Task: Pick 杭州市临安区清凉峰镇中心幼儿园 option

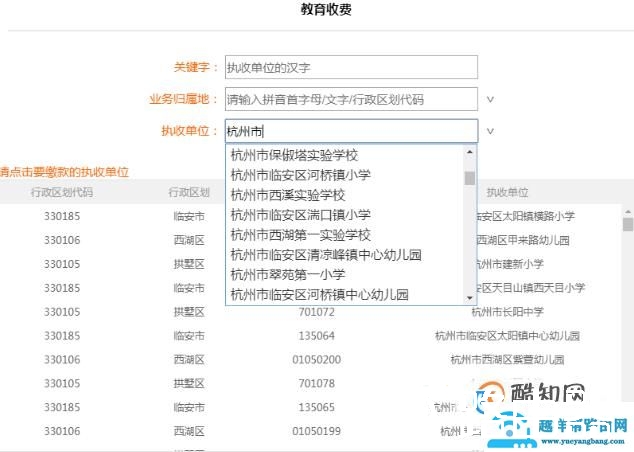Action: coord(326,255)
